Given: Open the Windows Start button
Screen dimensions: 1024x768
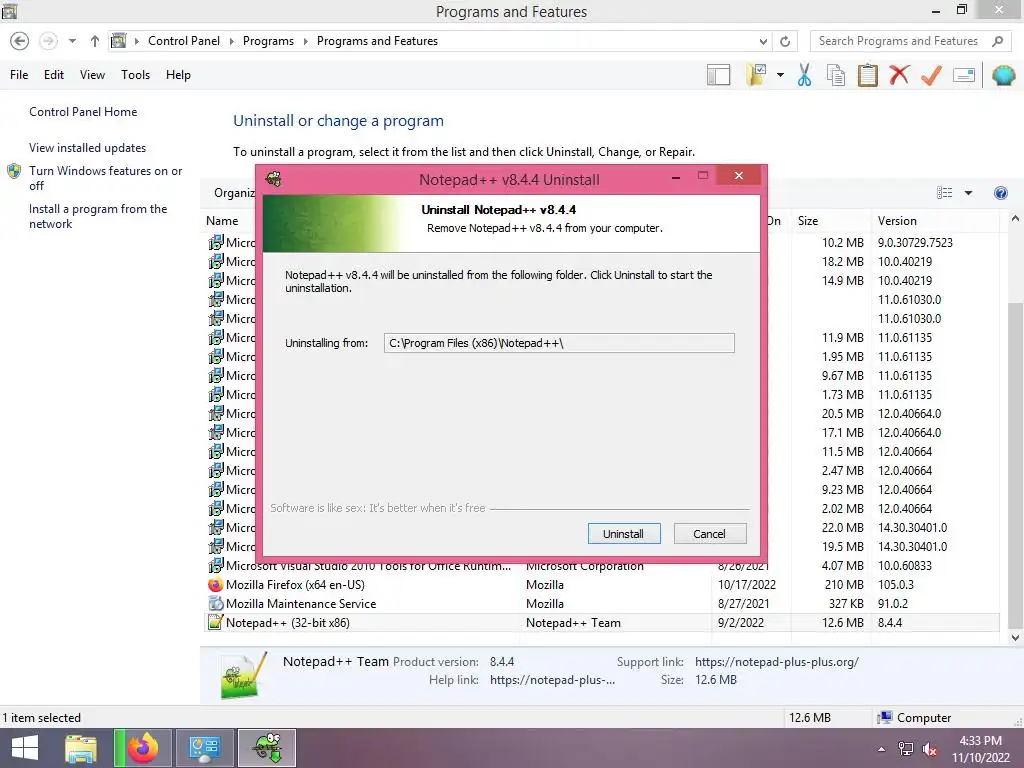Looking at the screenshot, I should coord(25,748).
